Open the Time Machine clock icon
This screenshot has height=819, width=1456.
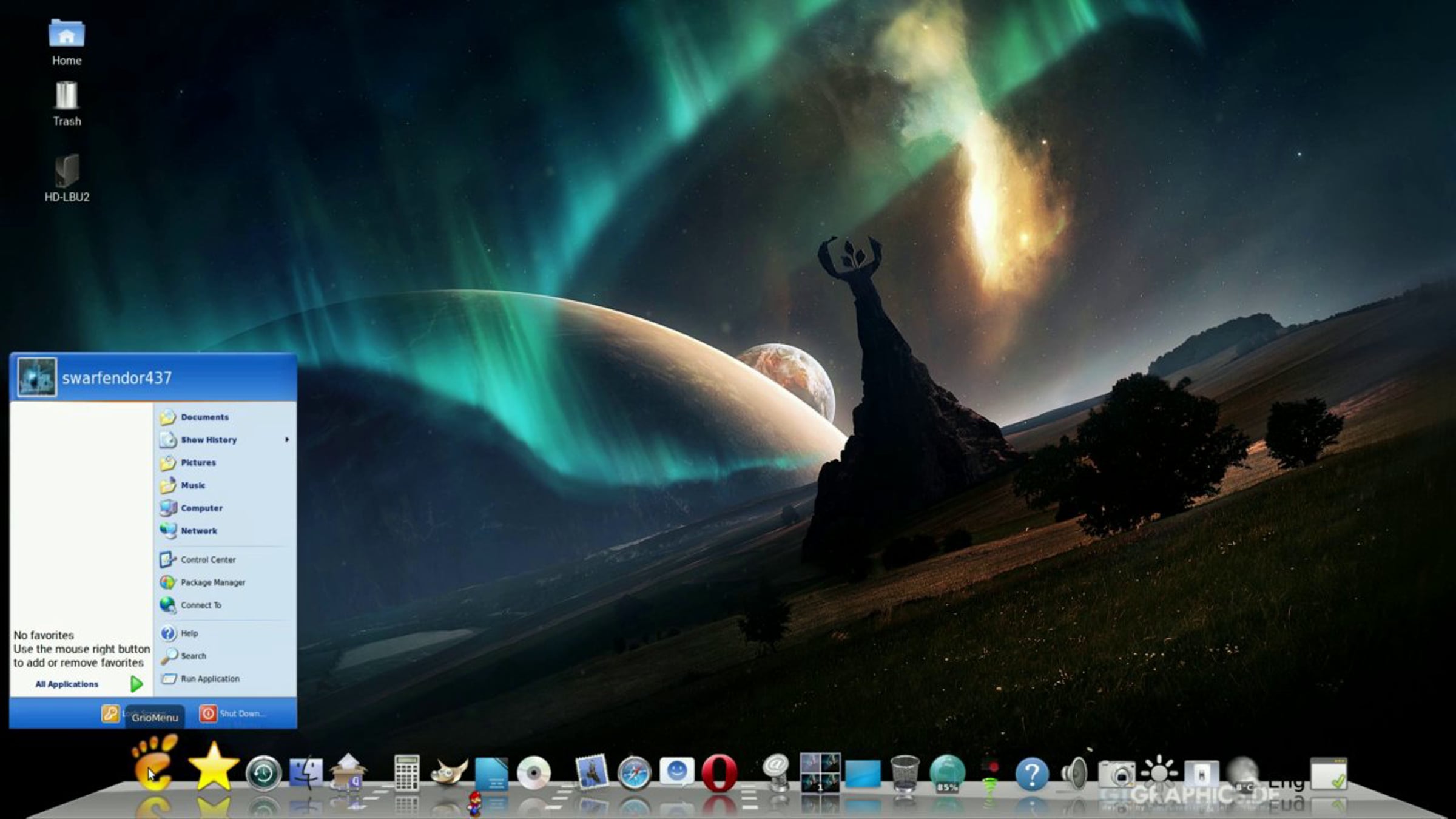click(x=263, y=773)
